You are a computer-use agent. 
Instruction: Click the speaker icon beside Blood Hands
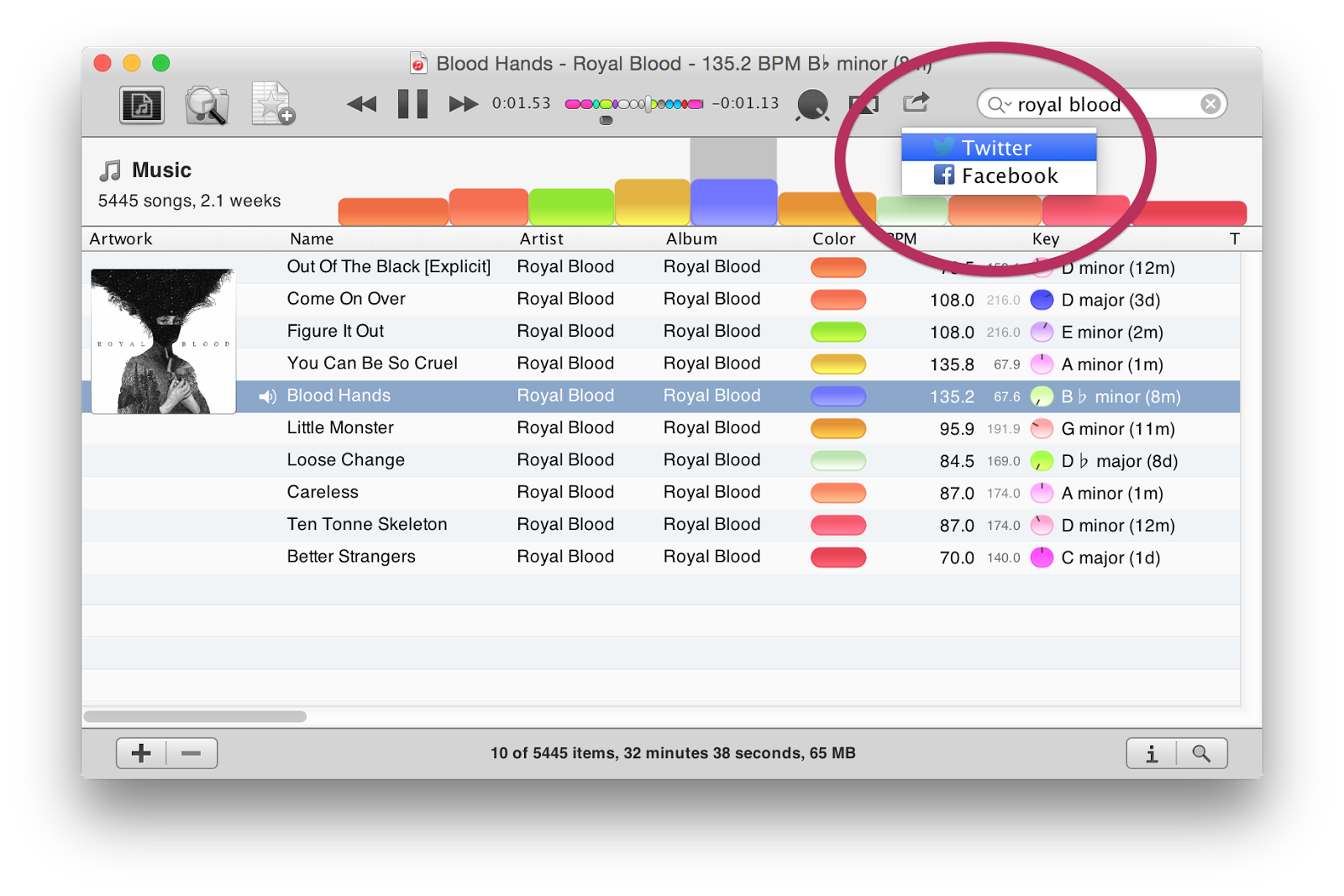[x=267, y=396]
